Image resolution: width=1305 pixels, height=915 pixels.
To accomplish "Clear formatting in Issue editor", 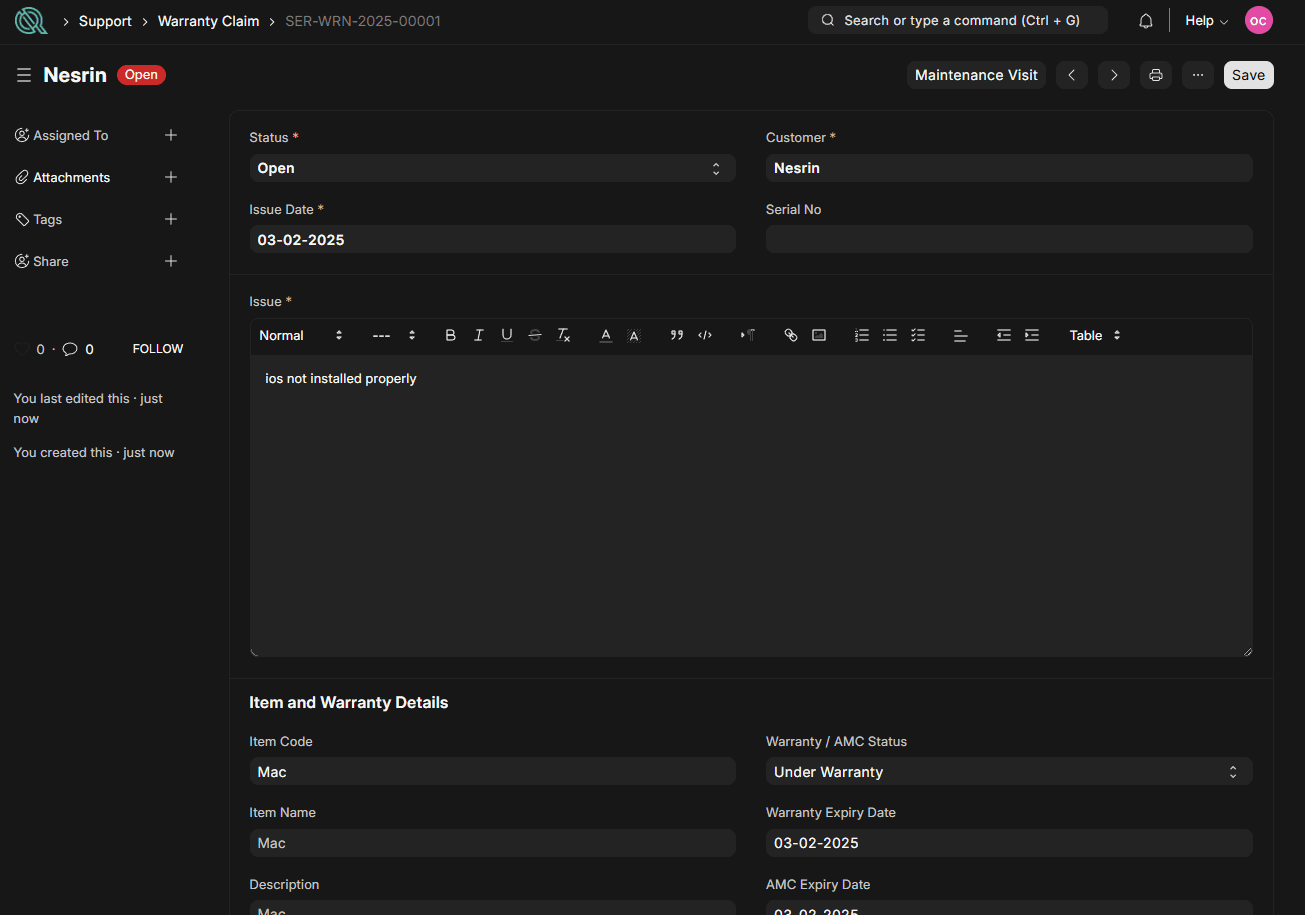I will 564,335.
